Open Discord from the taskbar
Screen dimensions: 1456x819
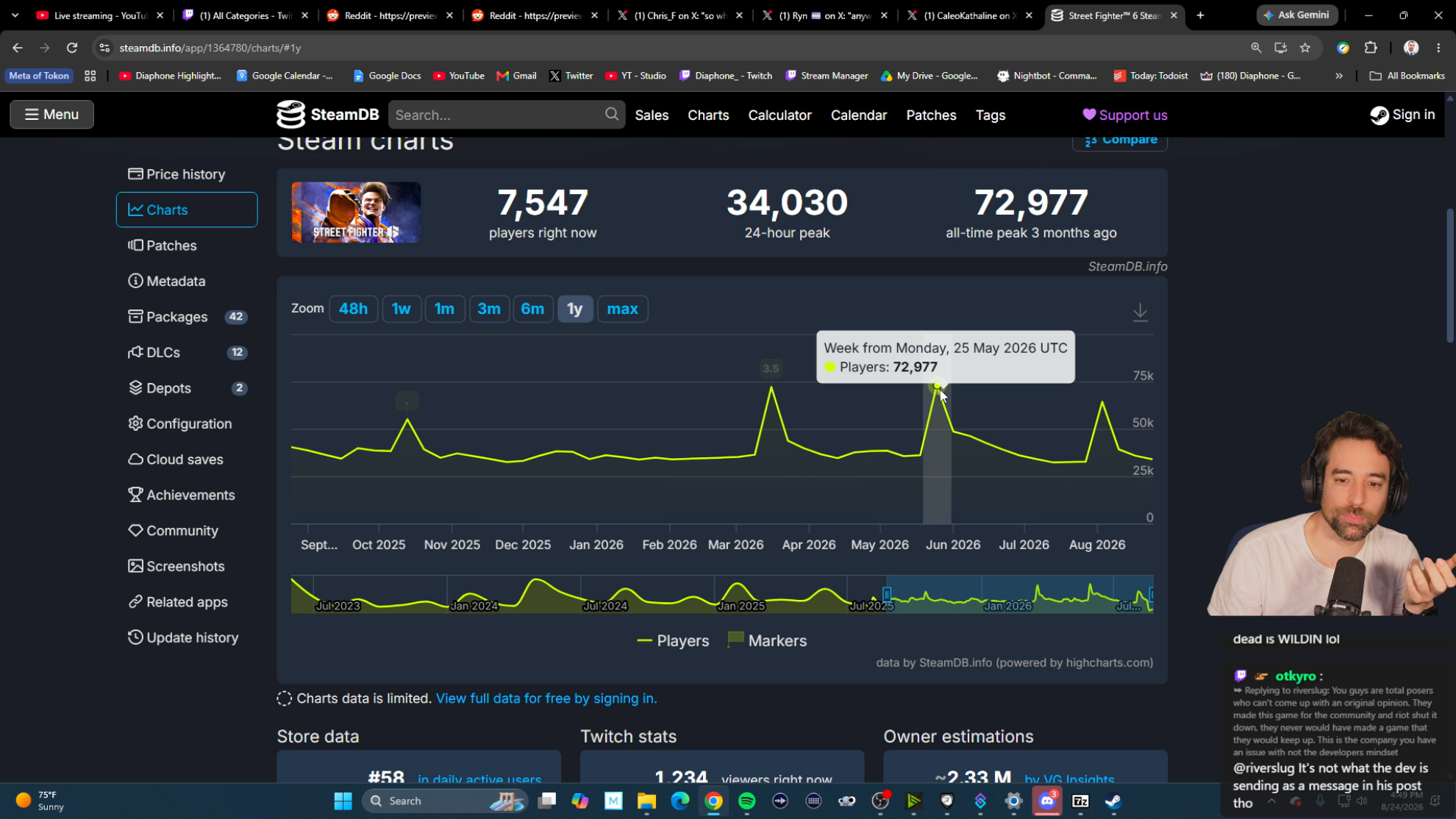(1047, 801)
